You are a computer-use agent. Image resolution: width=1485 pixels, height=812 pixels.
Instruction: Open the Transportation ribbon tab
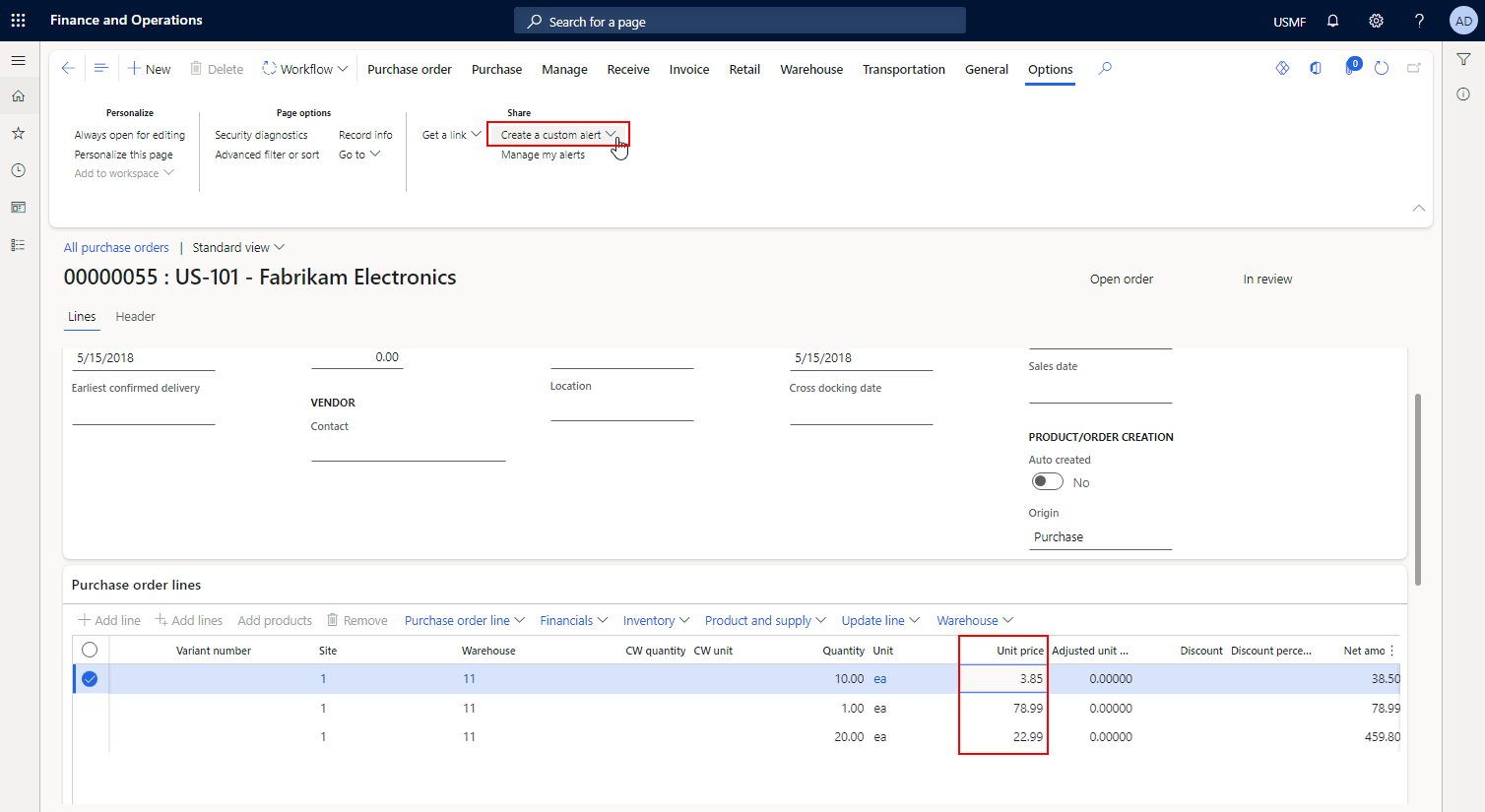pos(904,69)
